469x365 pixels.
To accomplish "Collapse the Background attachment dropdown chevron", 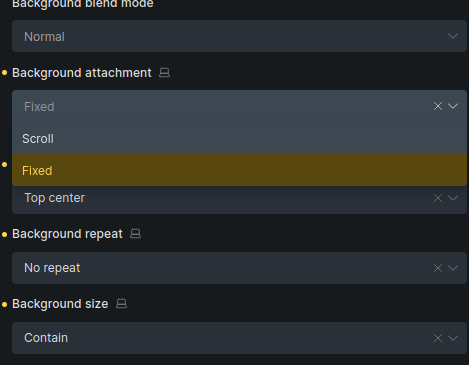I will click(x=453, y=106).
